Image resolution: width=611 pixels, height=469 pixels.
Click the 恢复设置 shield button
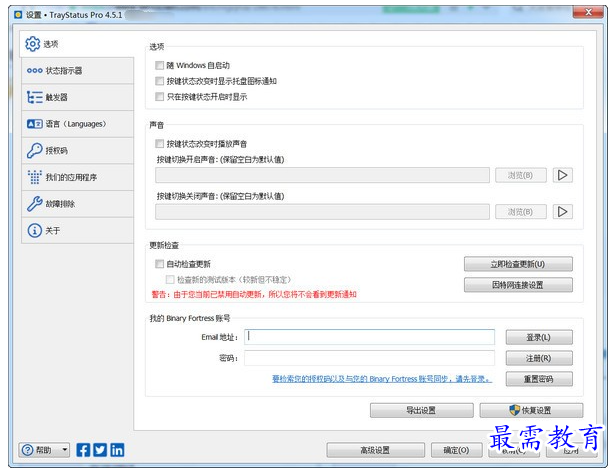click(x=531, y=410)
